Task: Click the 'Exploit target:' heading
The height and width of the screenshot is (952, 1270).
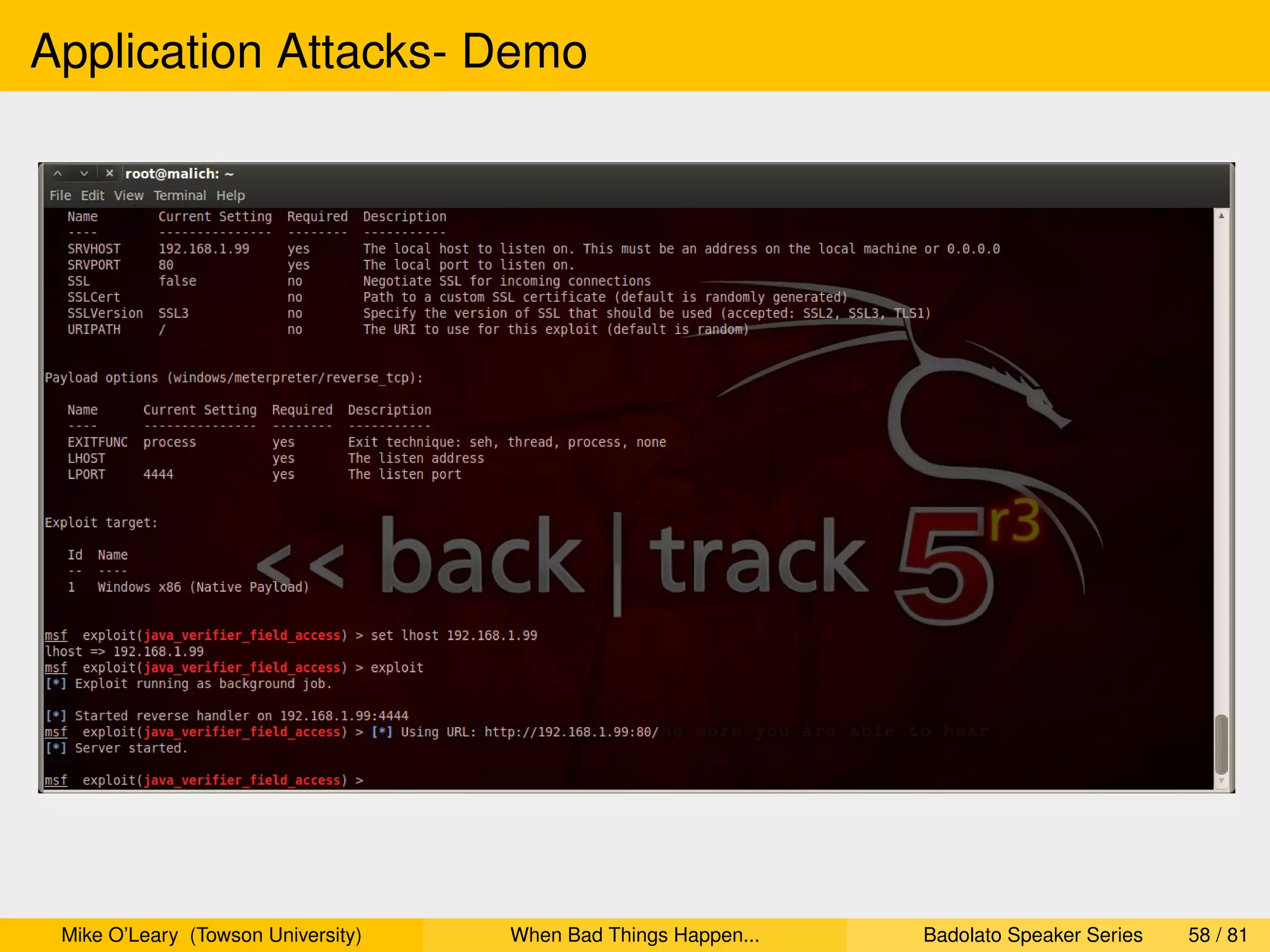Action: tap(101, 522)
